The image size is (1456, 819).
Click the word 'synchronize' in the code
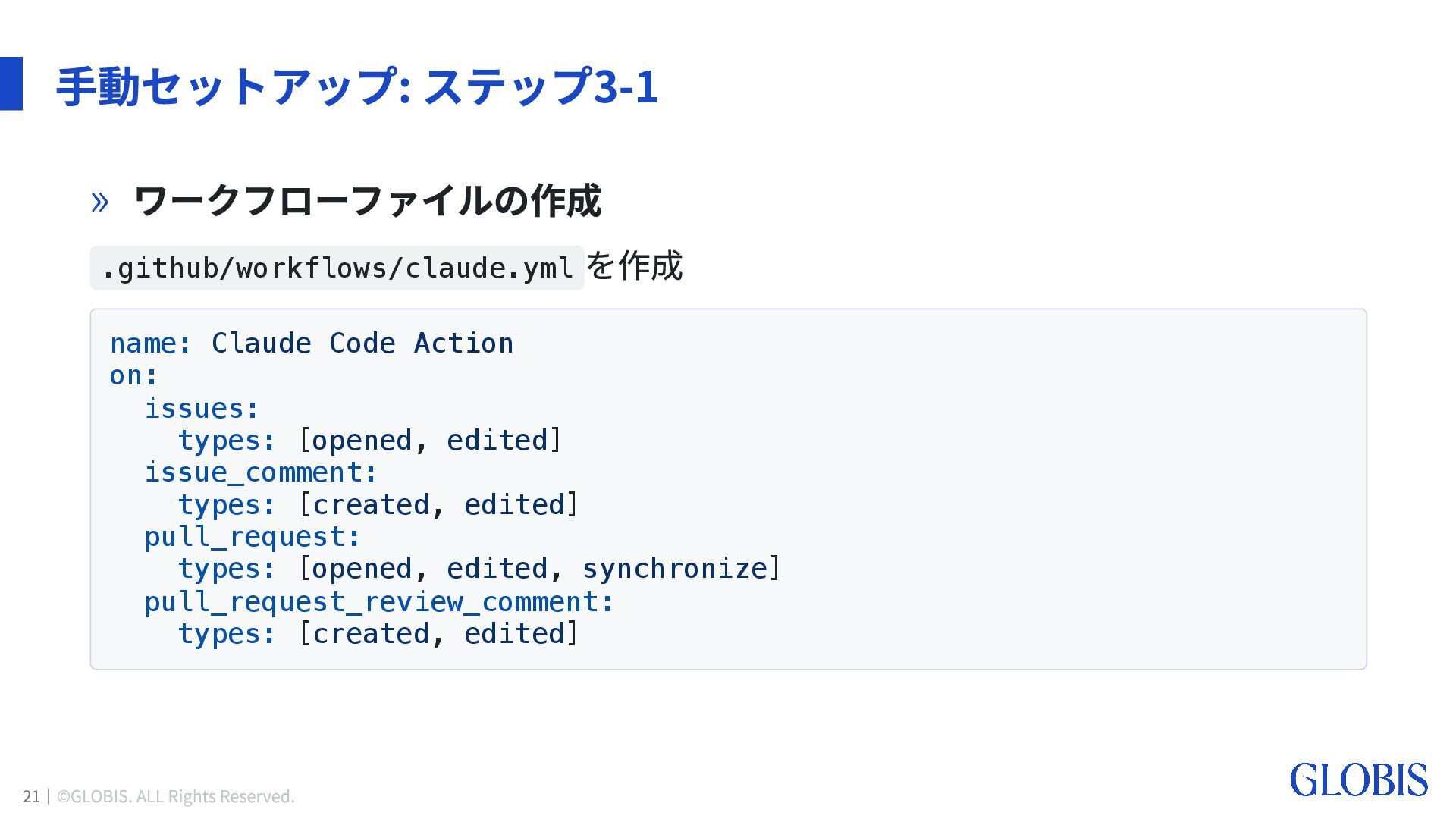pos(675,569)
